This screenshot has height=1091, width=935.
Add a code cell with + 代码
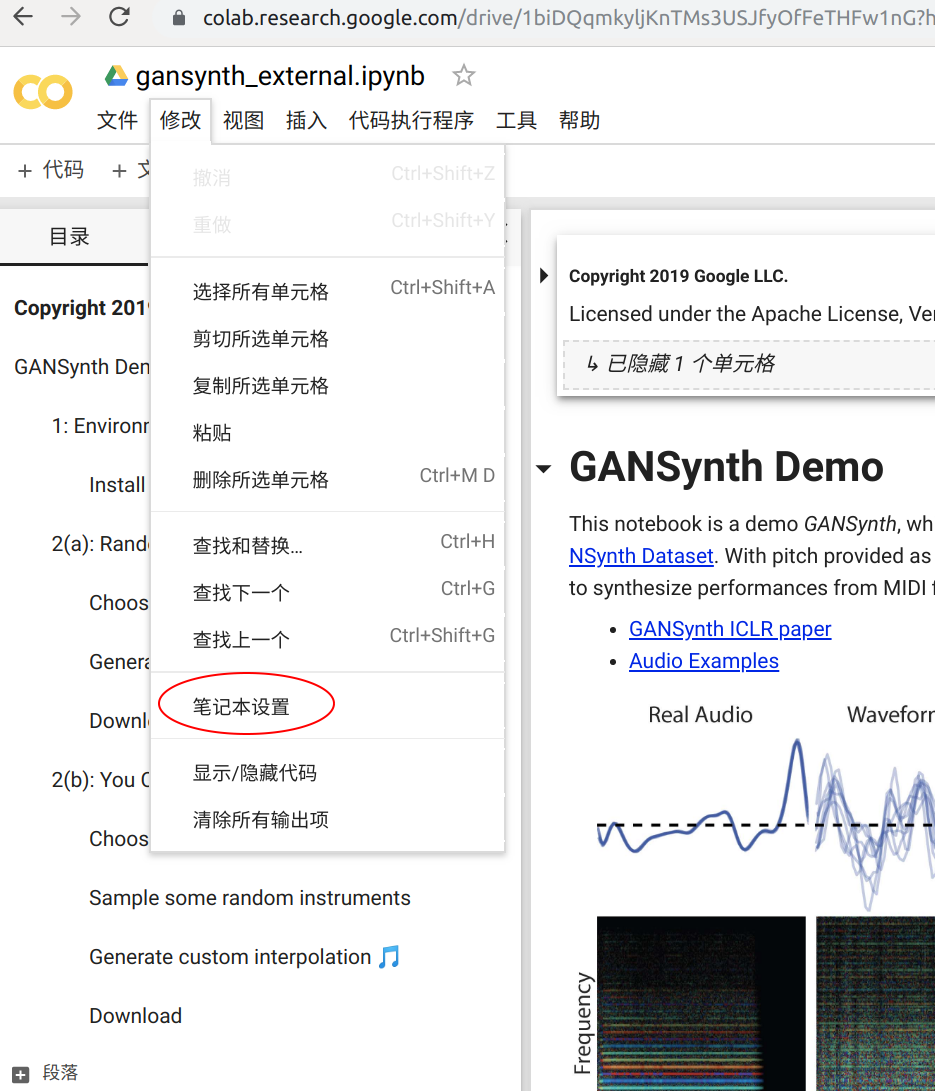(51, 171)
